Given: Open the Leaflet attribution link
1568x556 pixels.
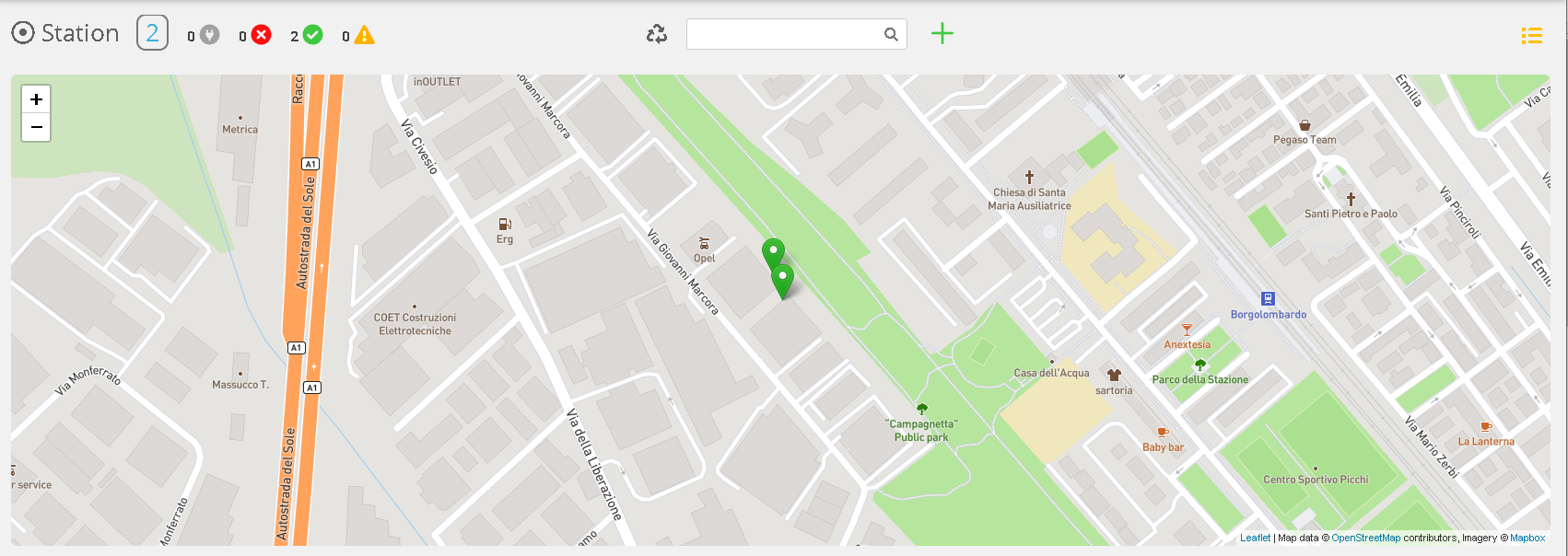Looking at the screenshot, I should click(x=1255, y=538).
